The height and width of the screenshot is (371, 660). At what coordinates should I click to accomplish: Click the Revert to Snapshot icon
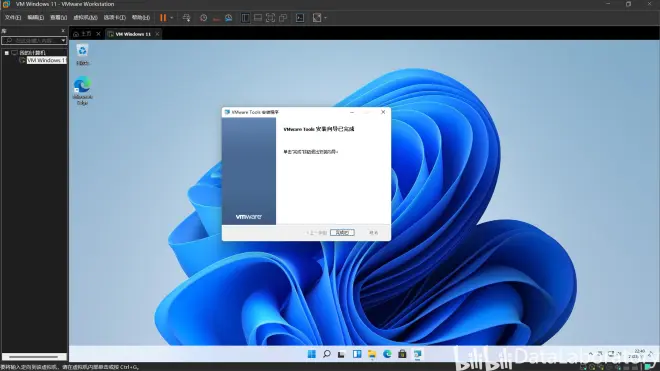[216, 18]
